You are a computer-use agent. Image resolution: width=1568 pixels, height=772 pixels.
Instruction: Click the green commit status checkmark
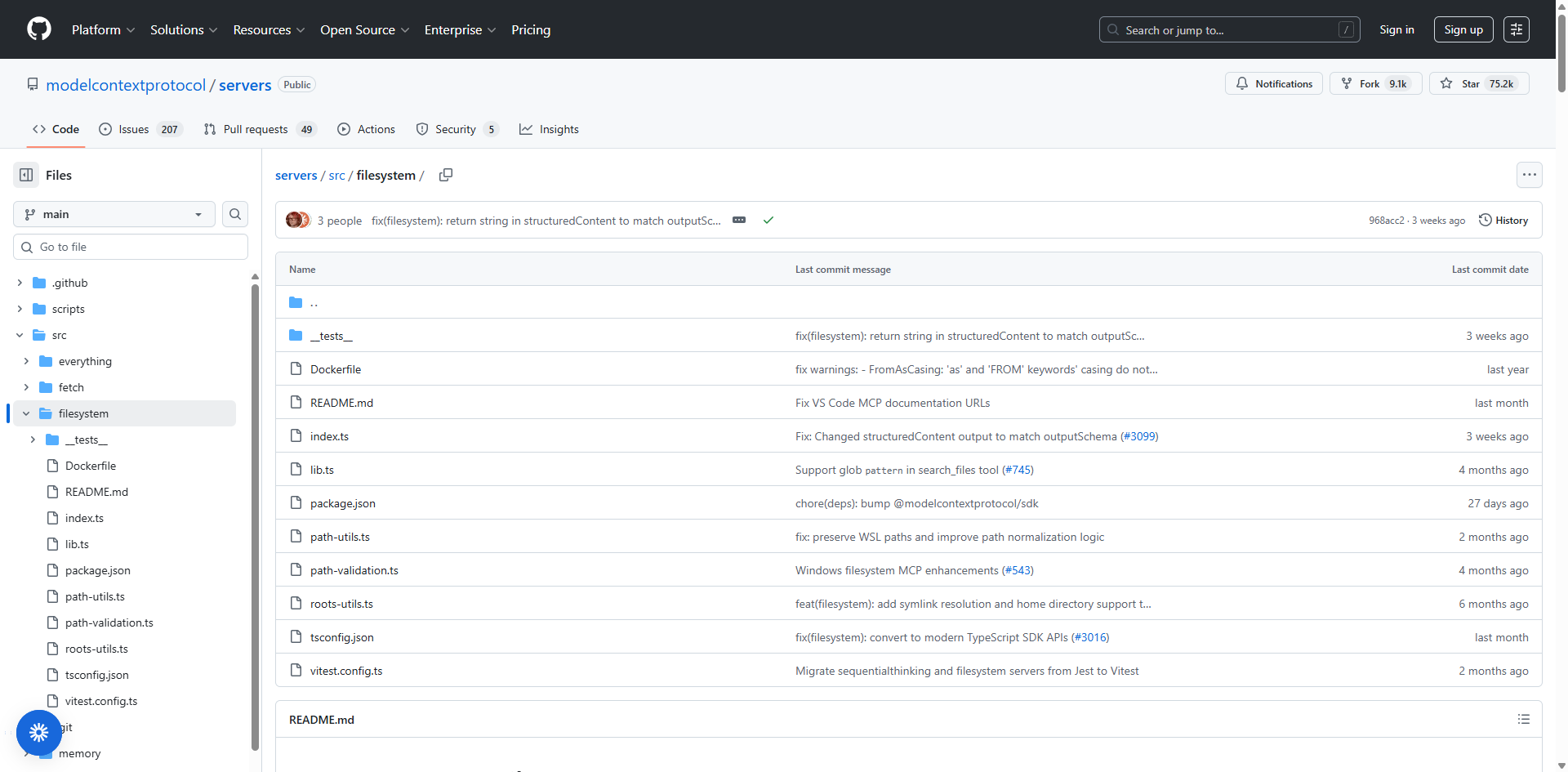click(x=768, y=220)
